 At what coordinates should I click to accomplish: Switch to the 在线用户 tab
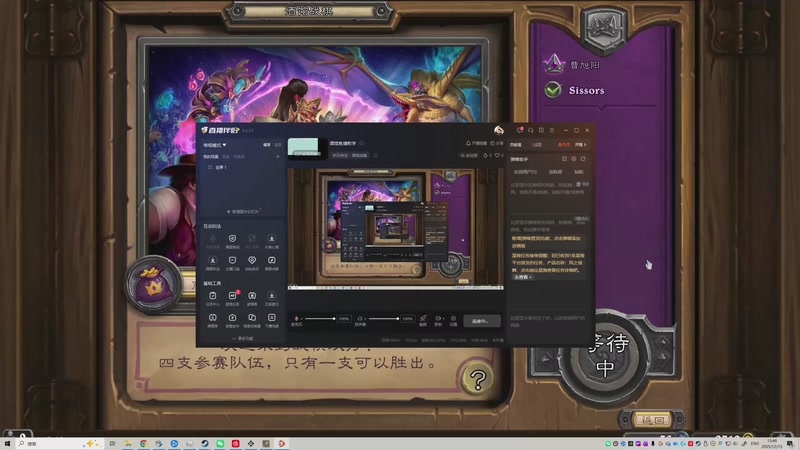(525, 172)
